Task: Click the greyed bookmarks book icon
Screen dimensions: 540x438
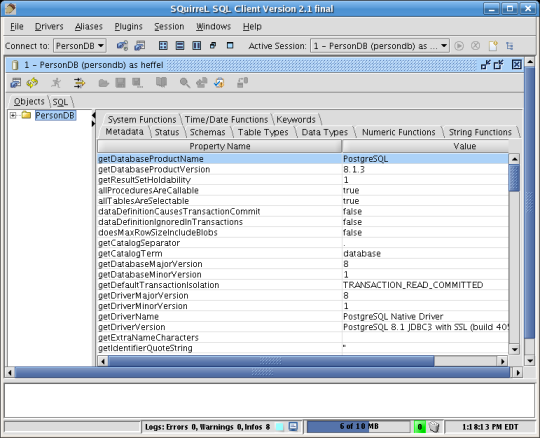Action: pos(161,82)
